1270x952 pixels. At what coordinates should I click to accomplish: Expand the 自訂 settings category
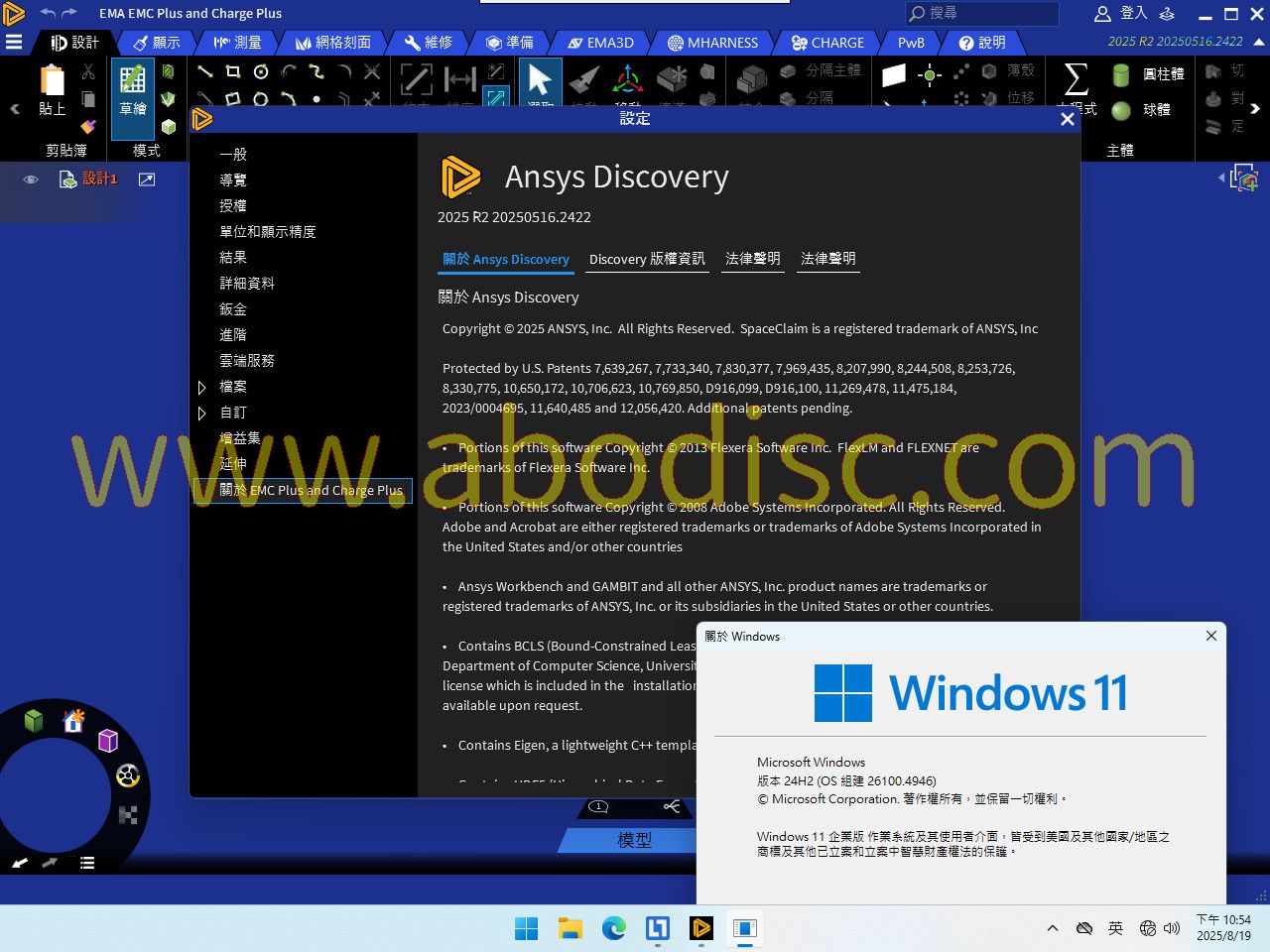tap(201, 413)
